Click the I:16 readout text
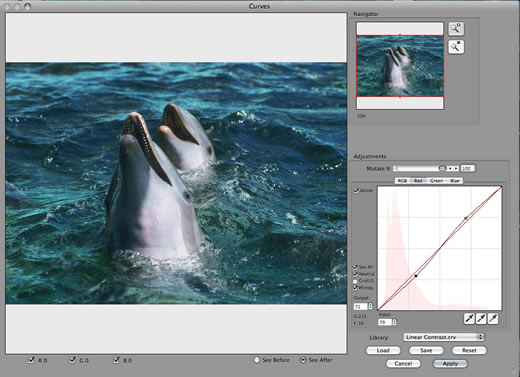The height and width of the screenshot is (377, 520). point(359,323)
